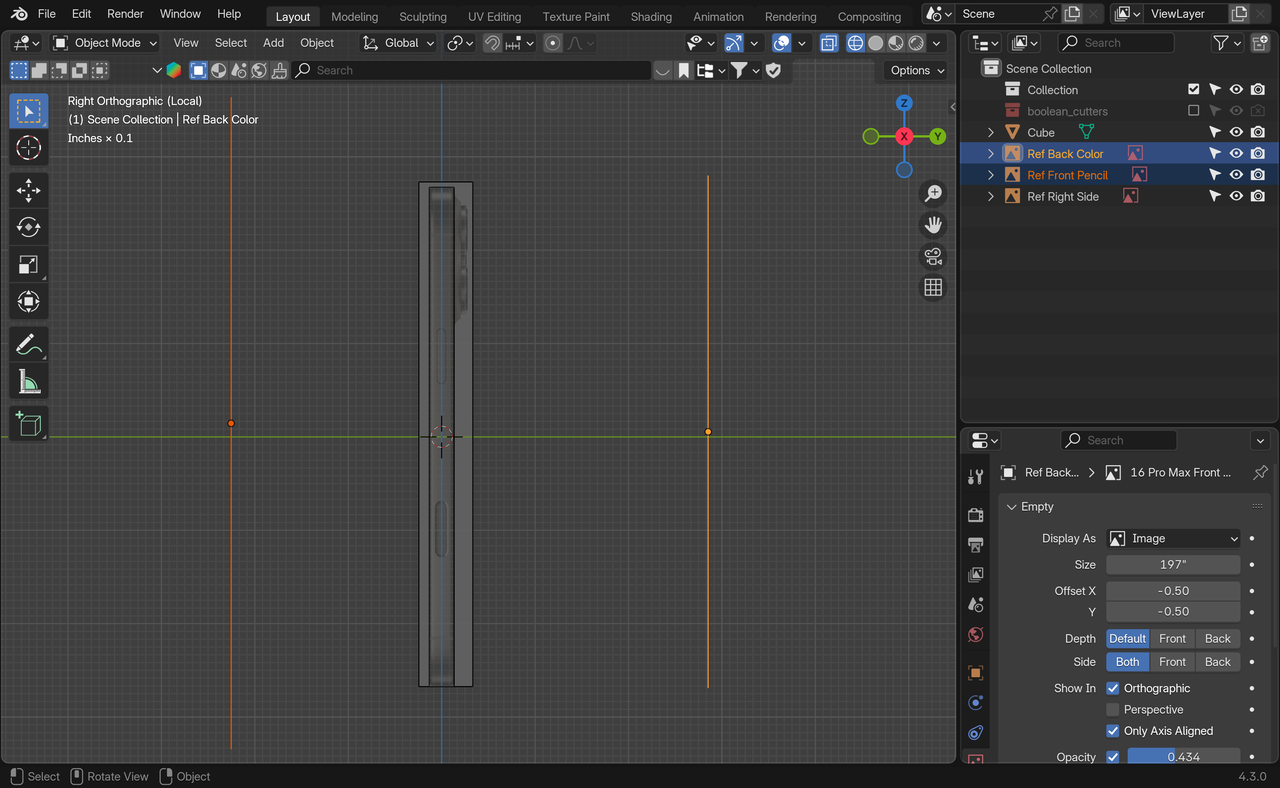The image size is (1280, 788).
Task: Select the Scale tool
Action: point(29,264)
